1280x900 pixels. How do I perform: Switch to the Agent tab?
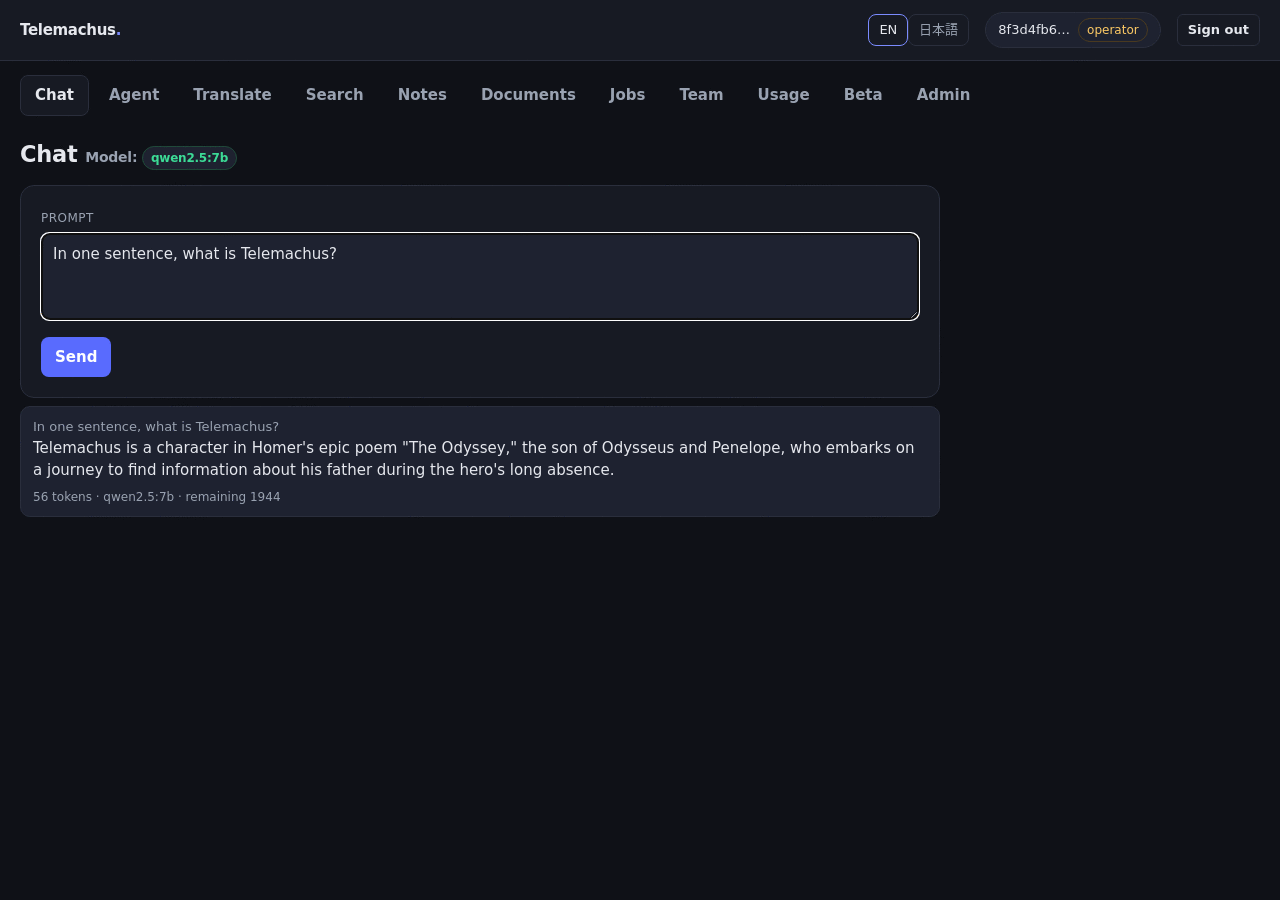point(134,95)
